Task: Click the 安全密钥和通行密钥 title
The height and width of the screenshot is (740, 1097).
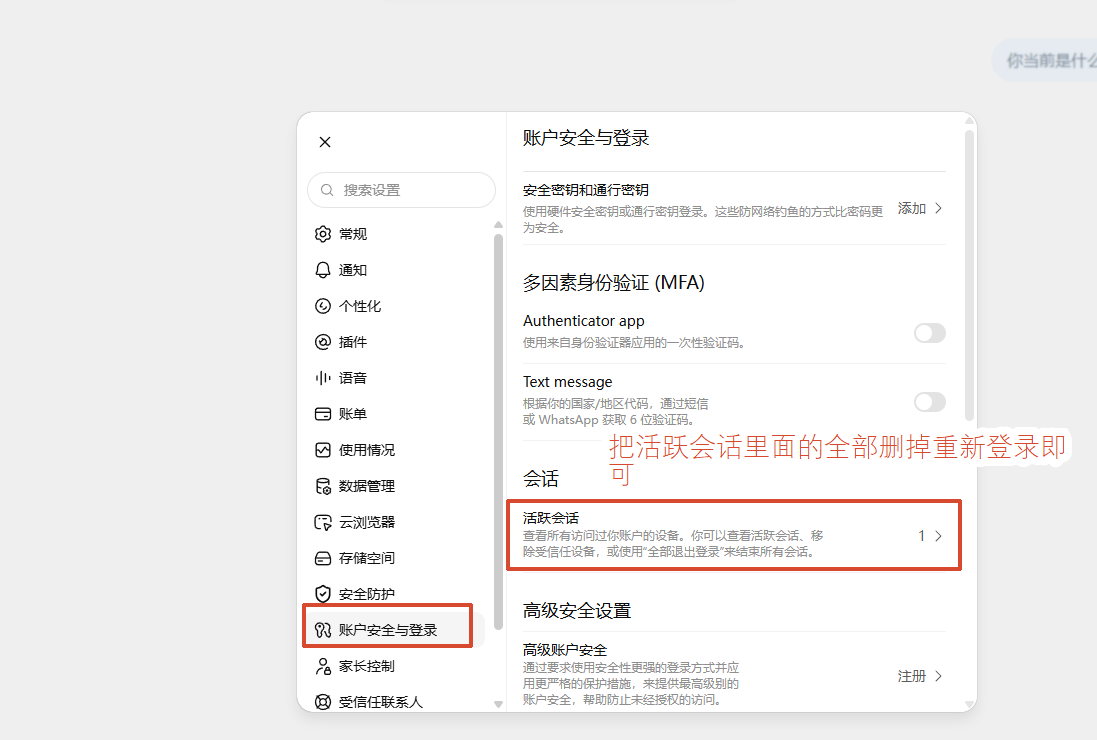Action: point(586,190)
